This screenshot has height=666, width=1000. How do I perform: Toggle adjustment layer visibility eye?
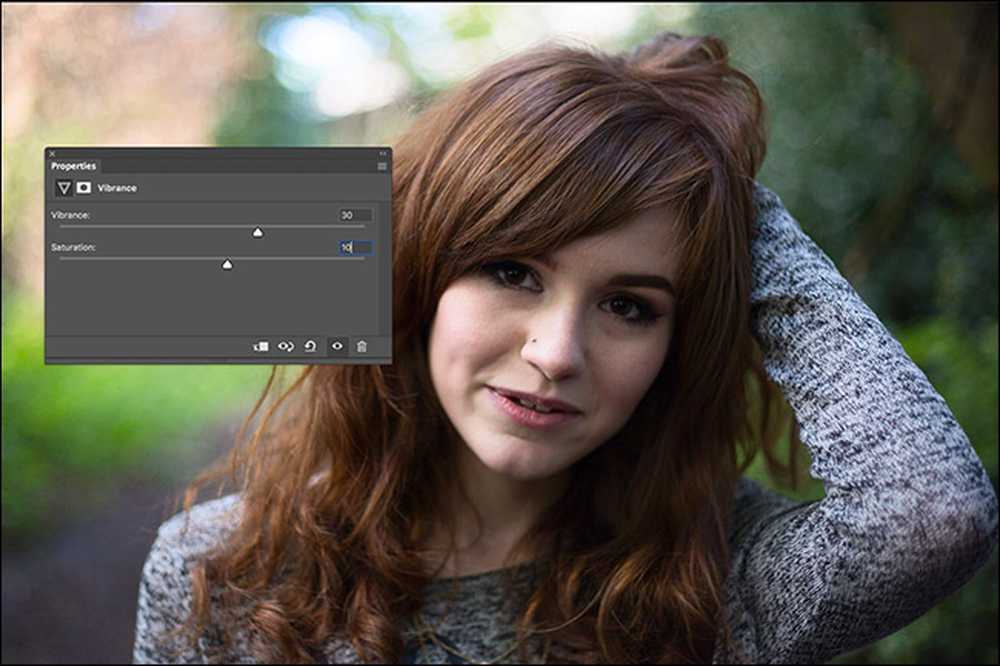click(x=337, y=346)
